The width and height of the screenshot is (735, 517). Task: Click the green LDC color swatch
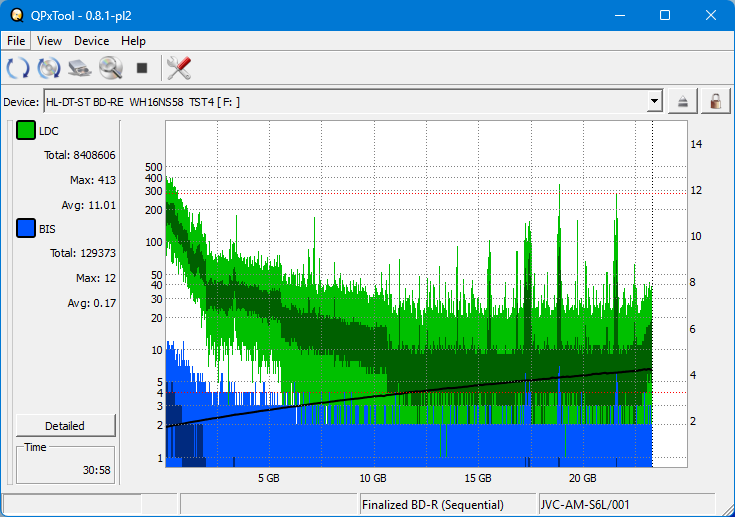coord(25,131)
